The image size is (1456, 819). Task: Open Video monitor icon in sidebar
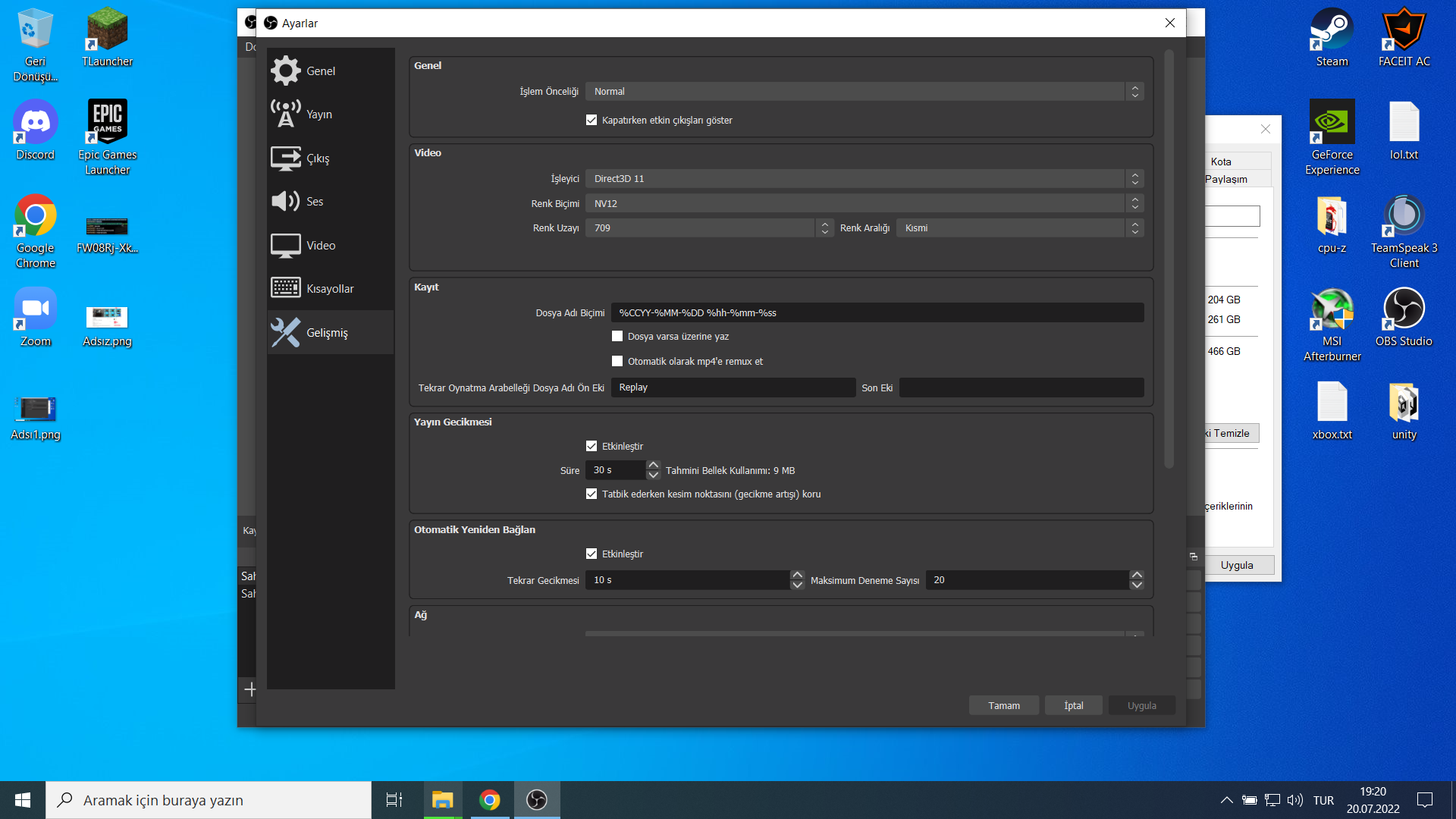click(x=286, y=245)
